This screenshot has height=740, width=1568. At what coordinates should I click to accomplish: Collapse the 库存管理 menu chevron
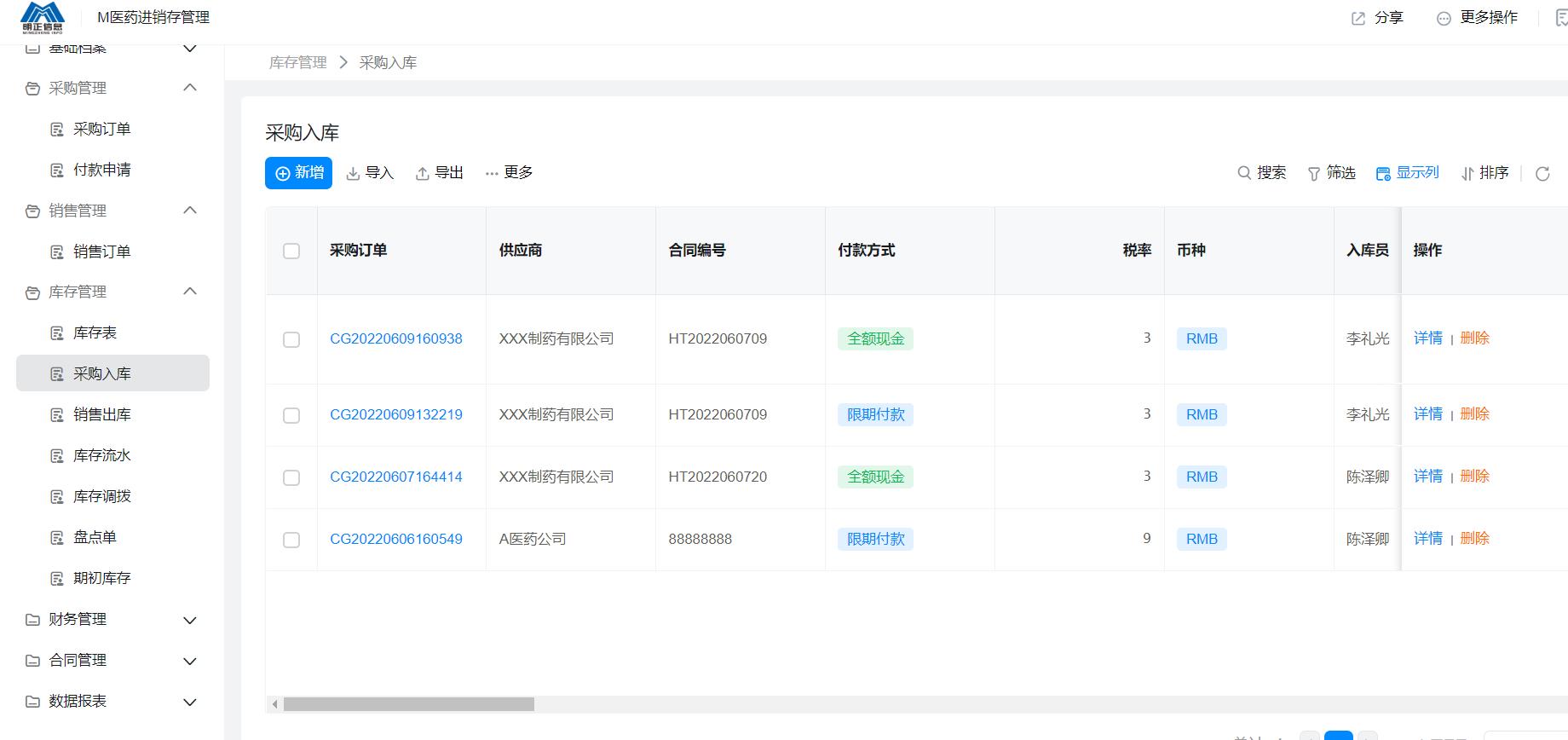pos(190,291)
